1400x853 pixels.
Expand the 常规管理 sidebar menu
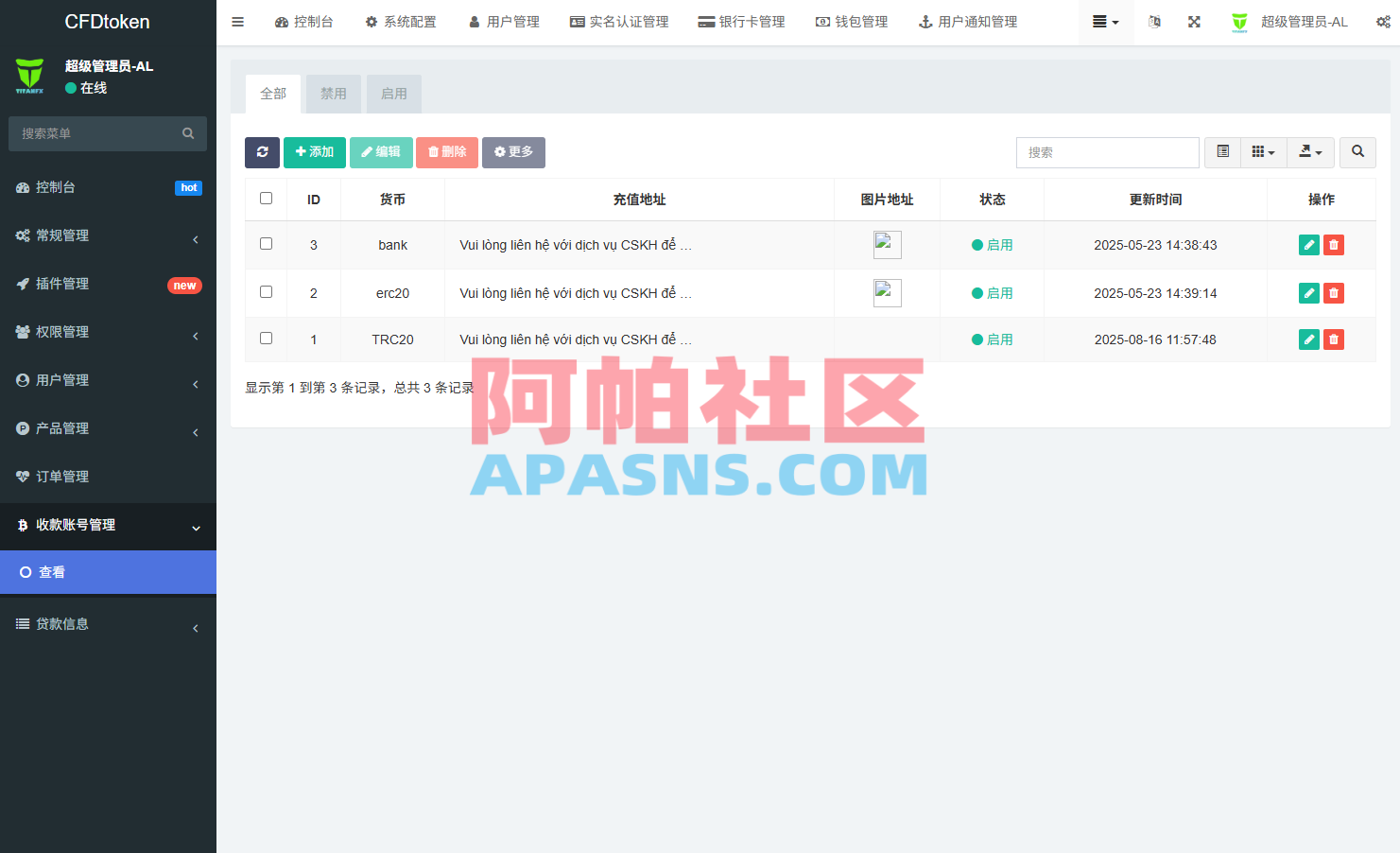point(108,235)
